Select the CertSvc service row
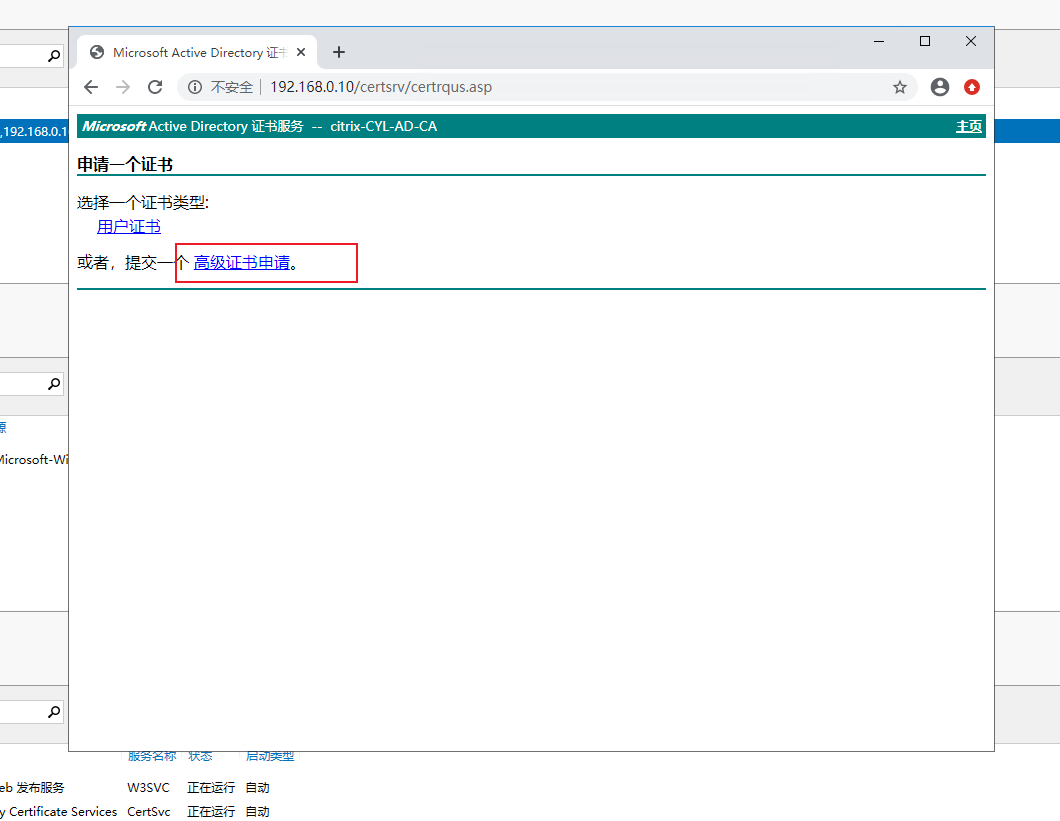The width and height of the screenshot is (1060, 821). [x=148, y=812]
